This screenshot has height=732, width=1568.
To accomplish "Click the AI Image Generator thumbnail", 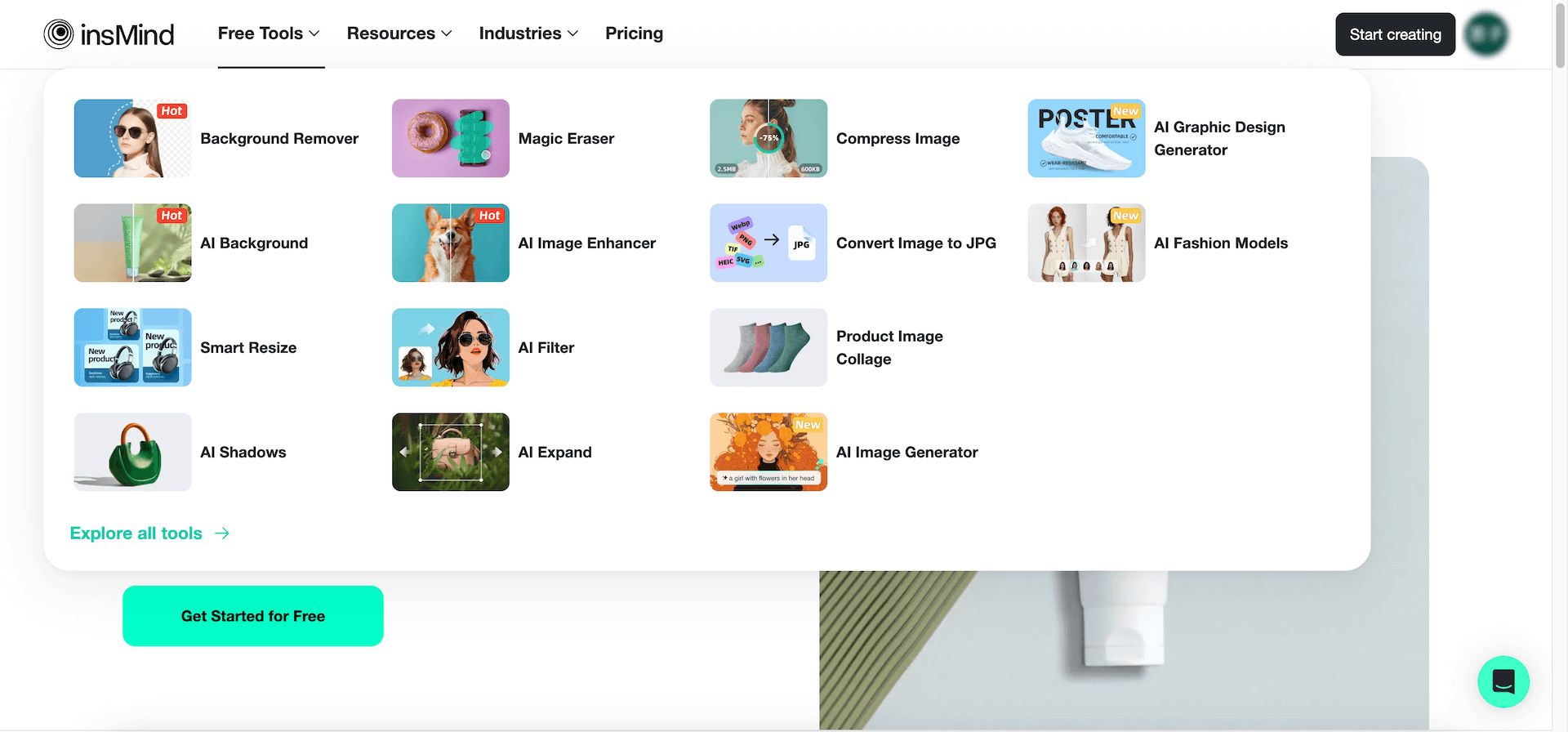I will click(768, 452).
